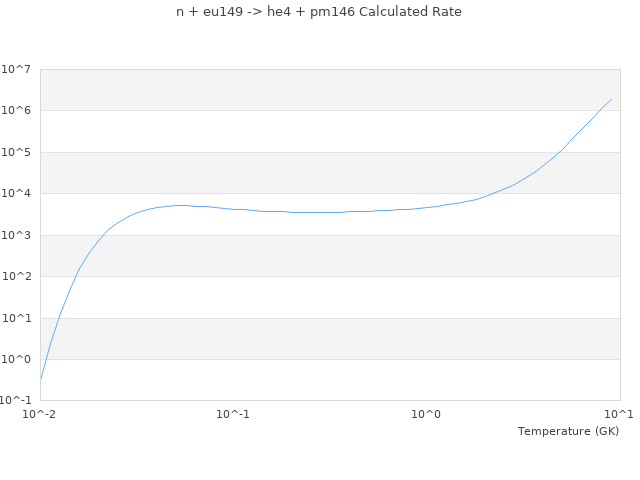Select the 10^-1 label on the x-axis
Image resolution: width=640 pixels, height=480 pixels.
pos(233,414)
